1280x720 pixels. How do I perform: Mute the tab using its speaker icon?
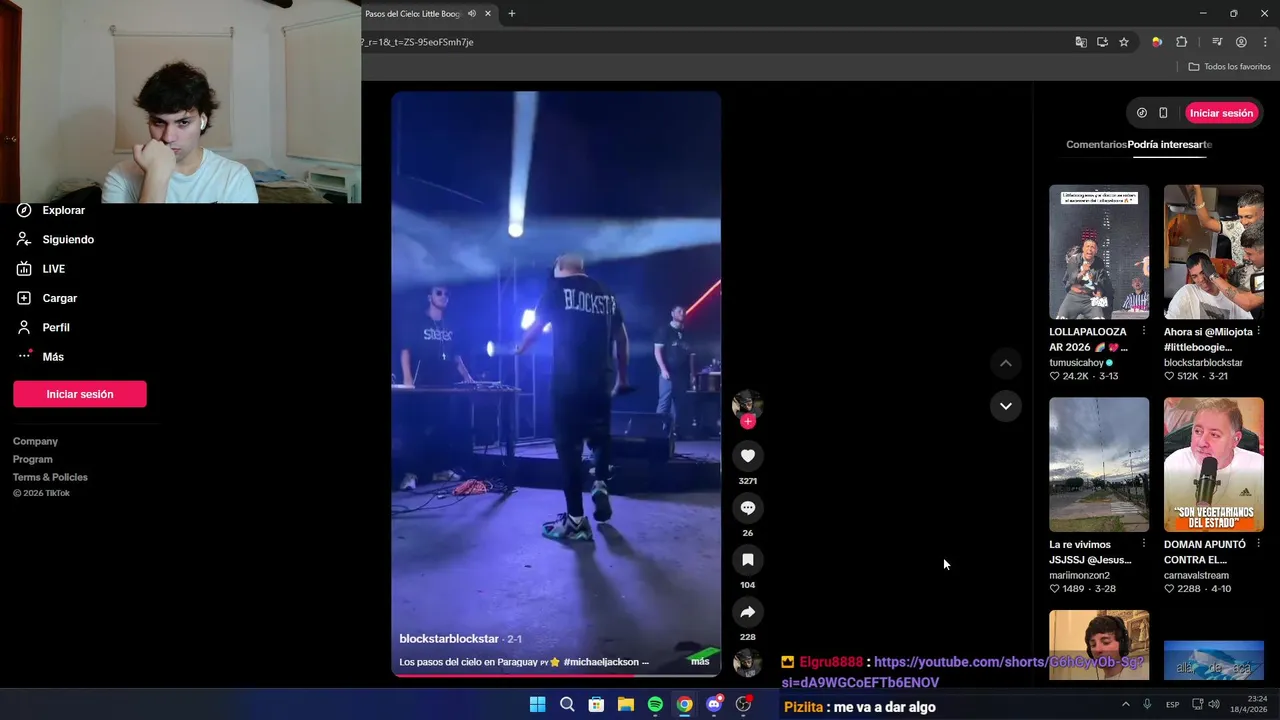click(472, 14)
